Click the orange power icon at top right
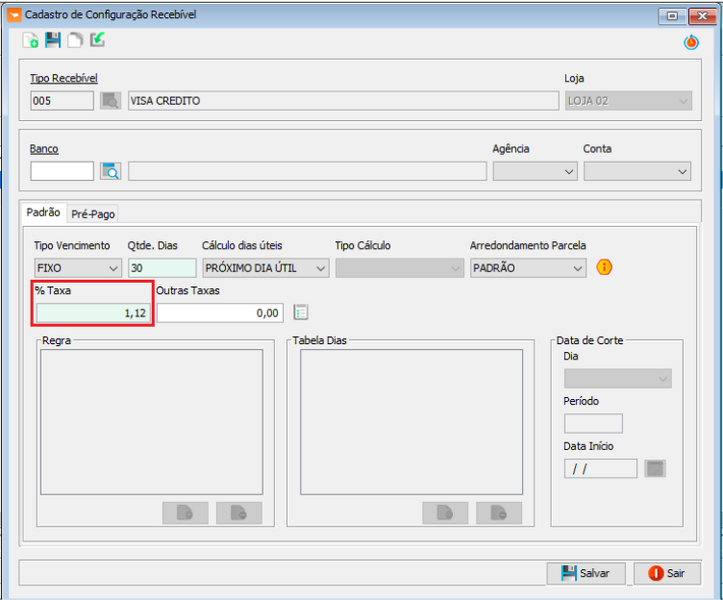Screen dimensions: 723x600 click(690, 42)
